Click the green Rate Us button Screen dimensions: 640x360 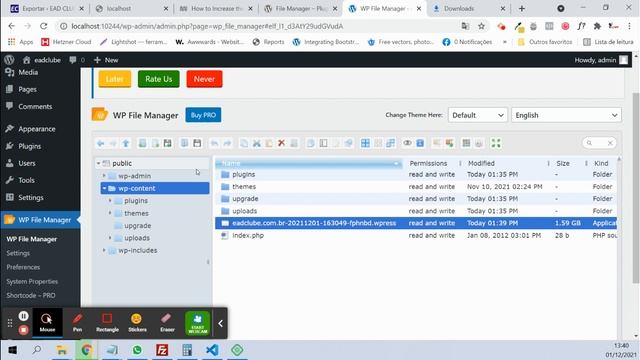pyautogui.click(x=158, y=79)
